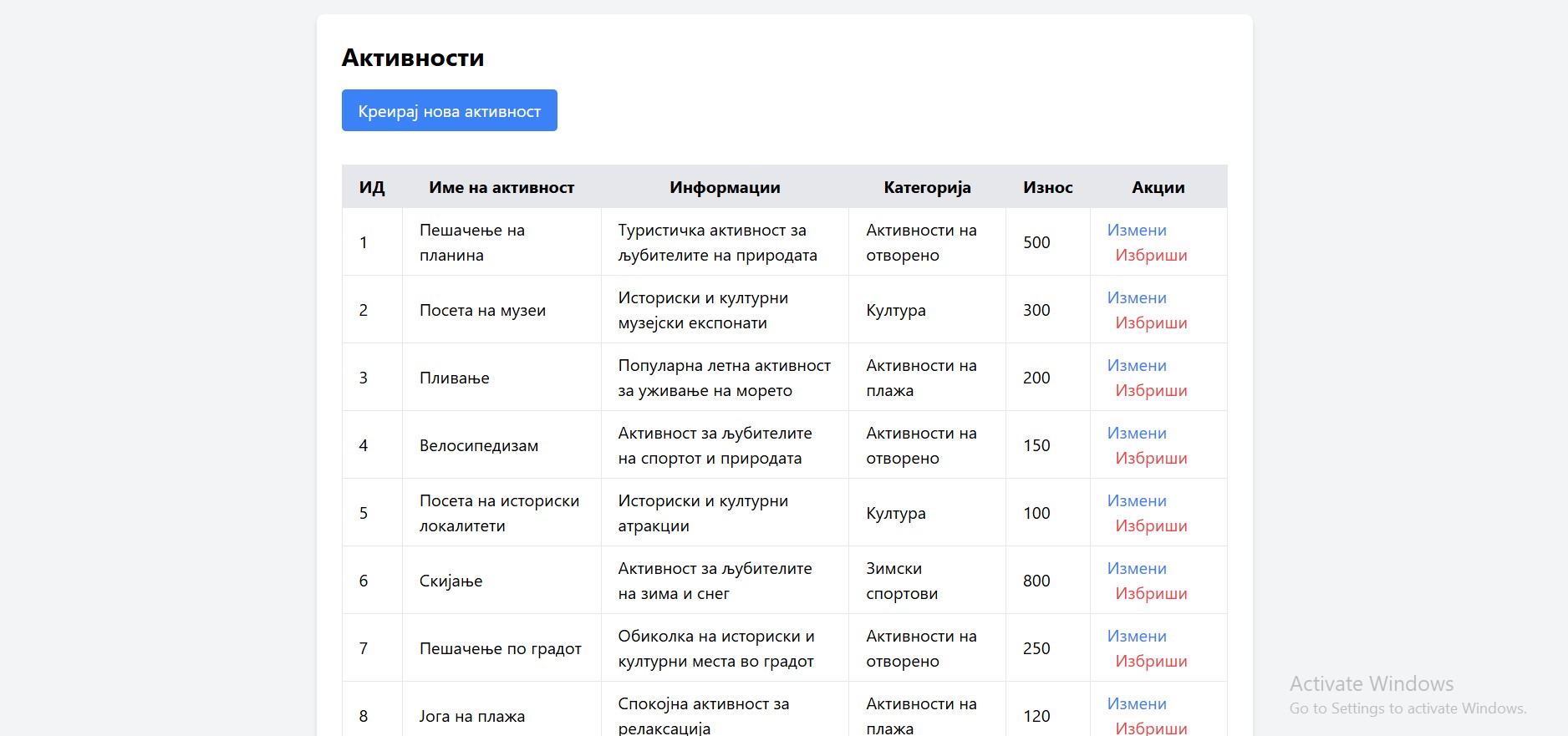Viewport: 1568px width, 736px height.
Task: Edit 'Пешачење на планина' via Измени link
Action: (x=1136, y=231)
